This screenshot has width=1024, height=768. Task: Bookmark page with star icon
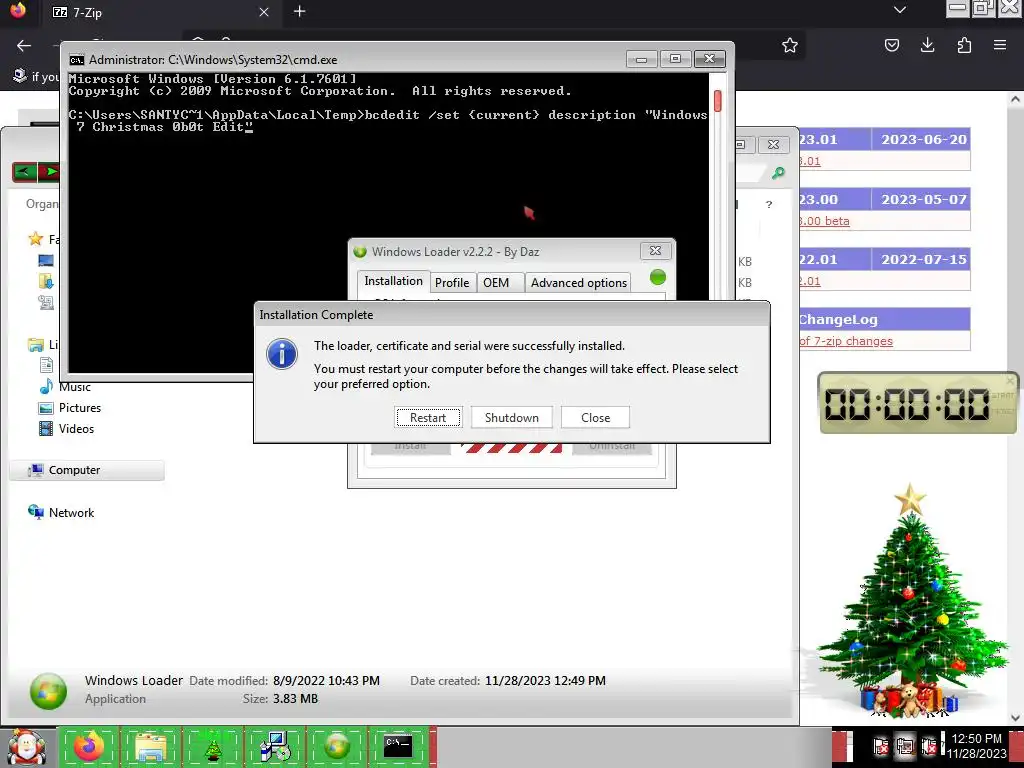coord(790,45)
